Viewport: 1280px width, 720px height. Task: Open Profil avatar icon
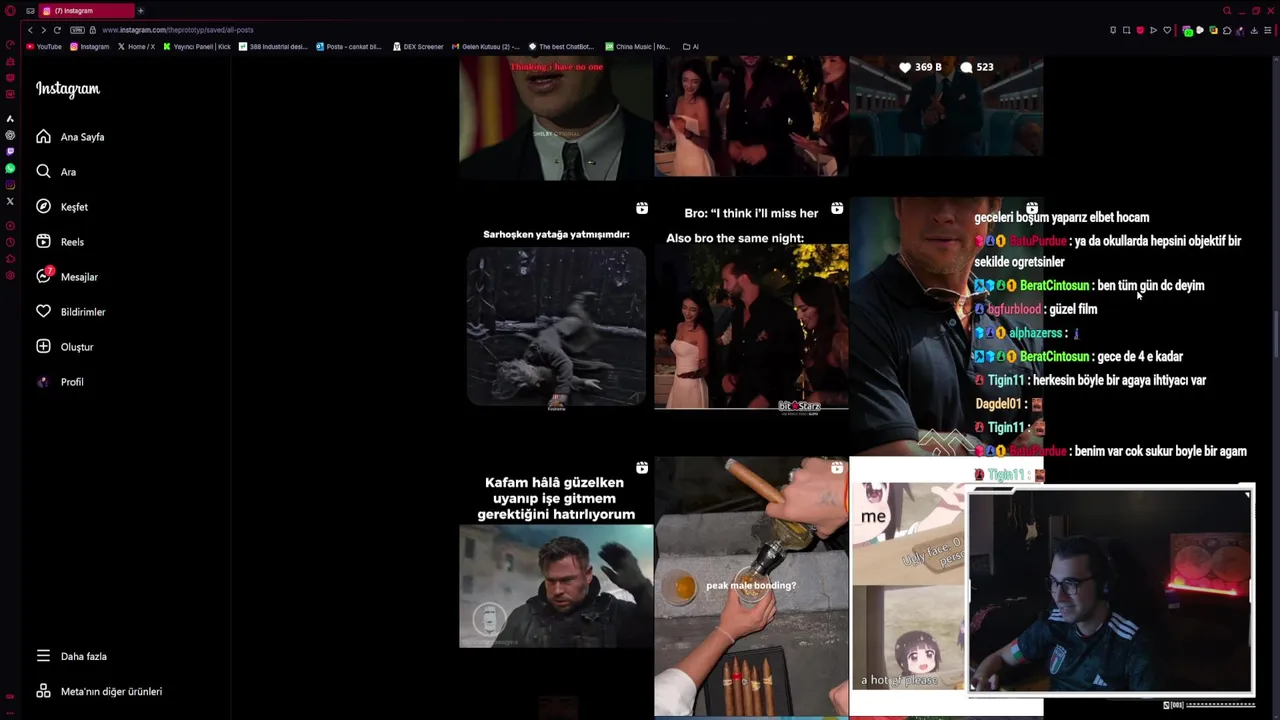(x=43, y=381)
